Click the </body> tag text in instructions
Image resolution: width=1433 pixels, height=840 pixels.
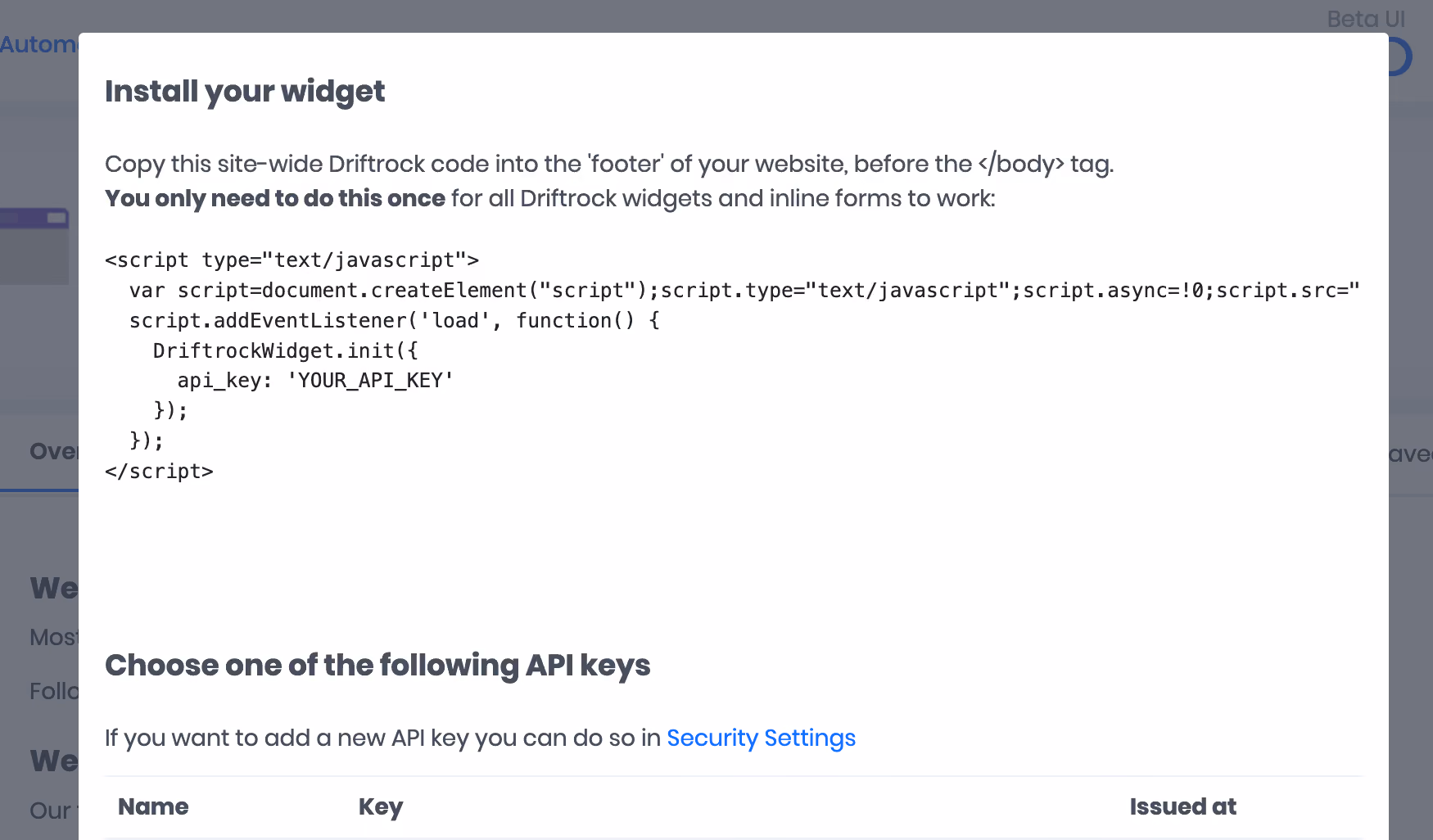point(1021,164)
